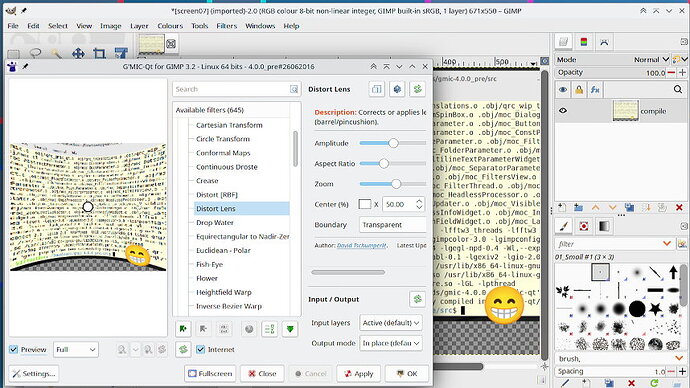Adjust Center X value with stepper arrows

[x=419, y=204]
